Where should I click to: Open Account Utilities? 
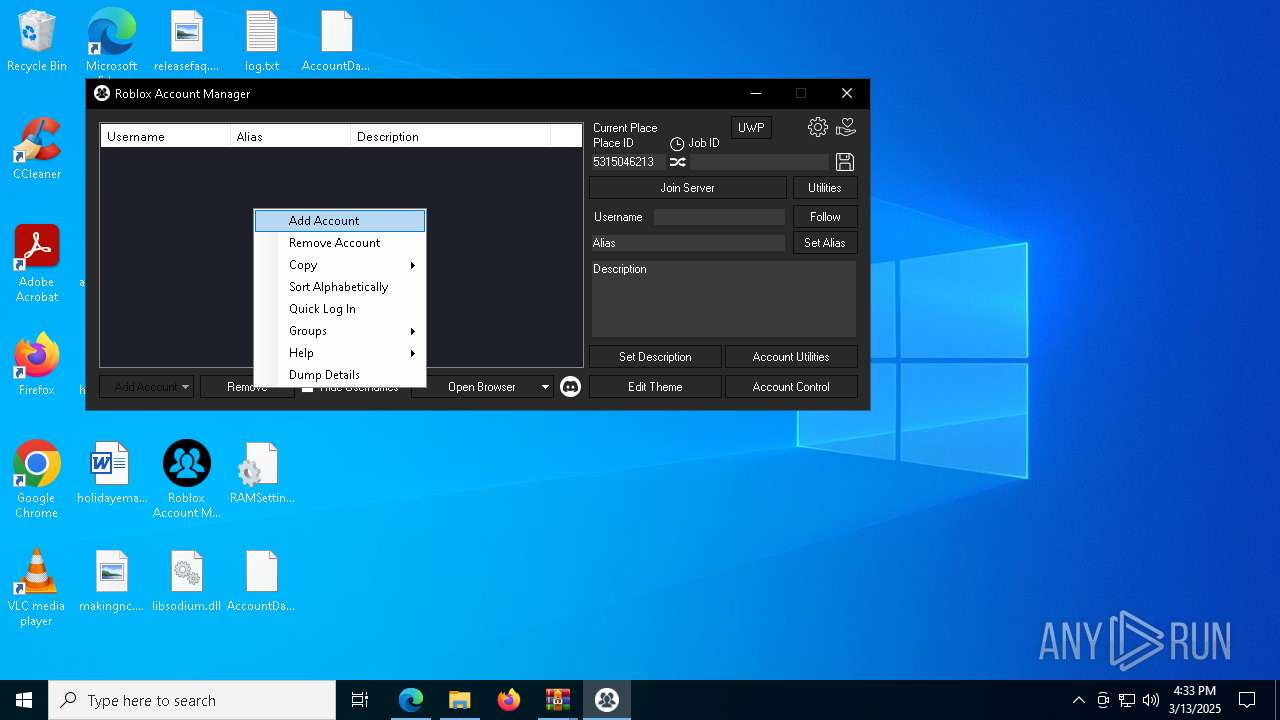click(x=791, y=357)
